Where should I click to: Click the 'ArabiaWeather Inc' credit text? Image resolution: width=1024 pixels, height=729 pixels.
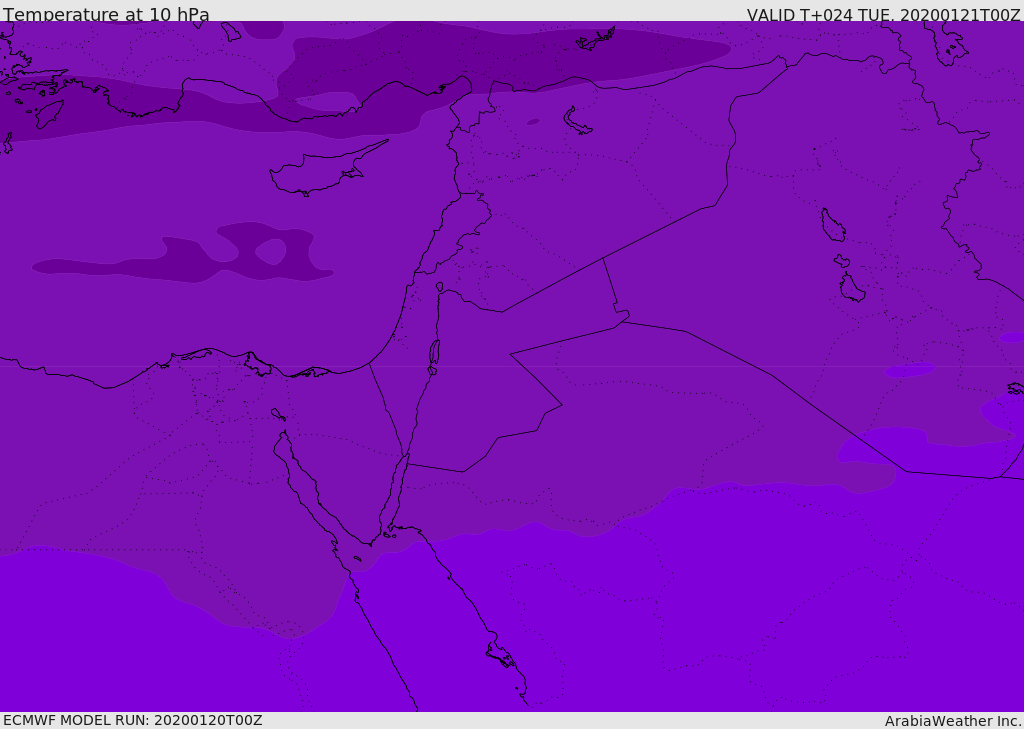click(x=952, y=721)
